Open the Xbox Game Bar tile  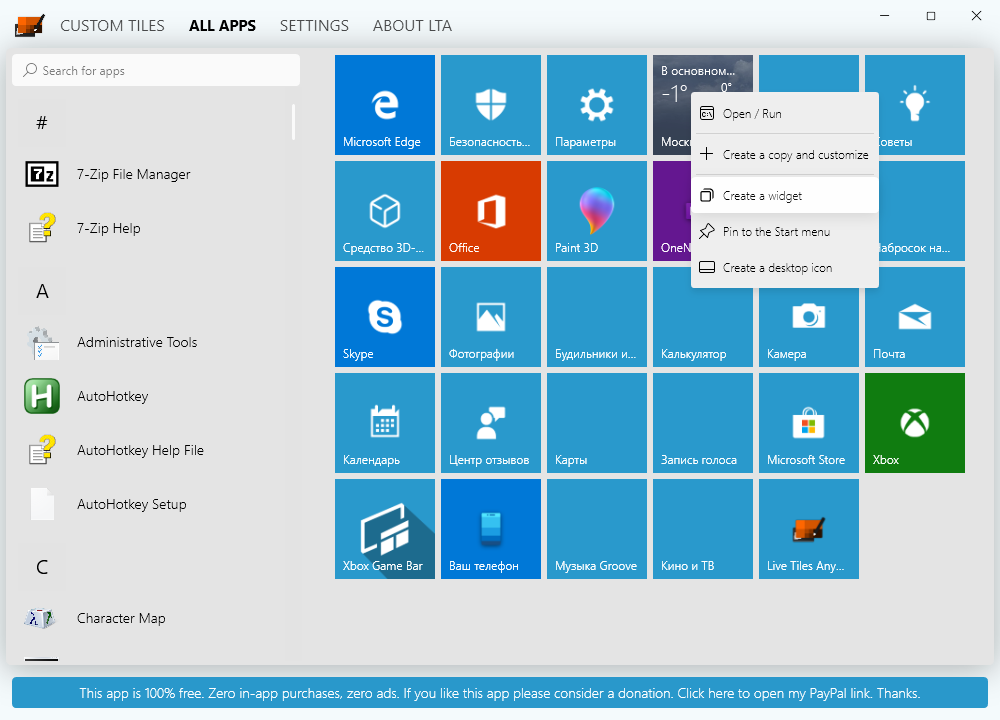tap(385, 529)
